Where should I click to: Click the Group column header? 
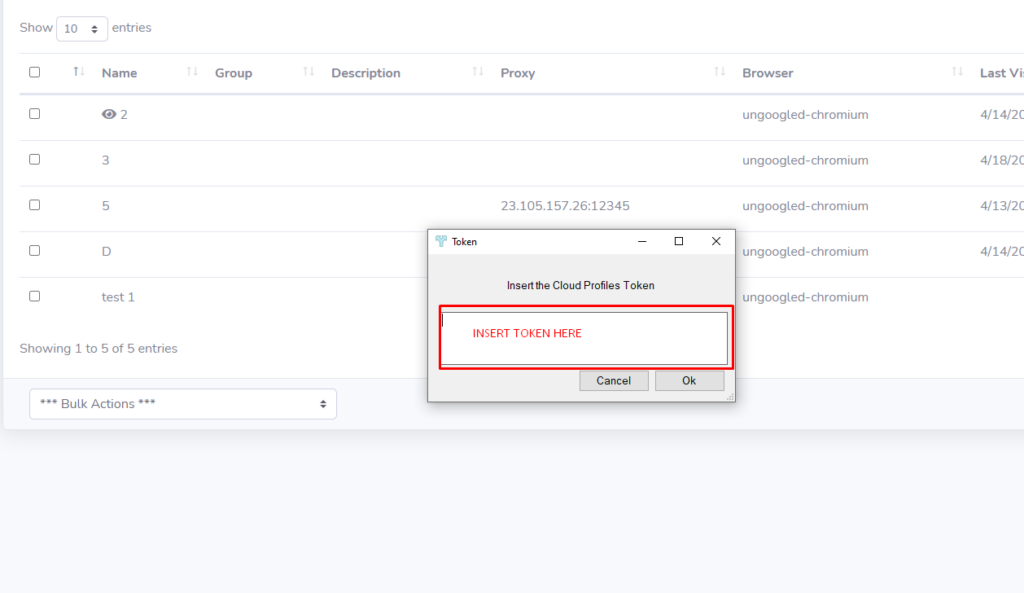[234, 73]
